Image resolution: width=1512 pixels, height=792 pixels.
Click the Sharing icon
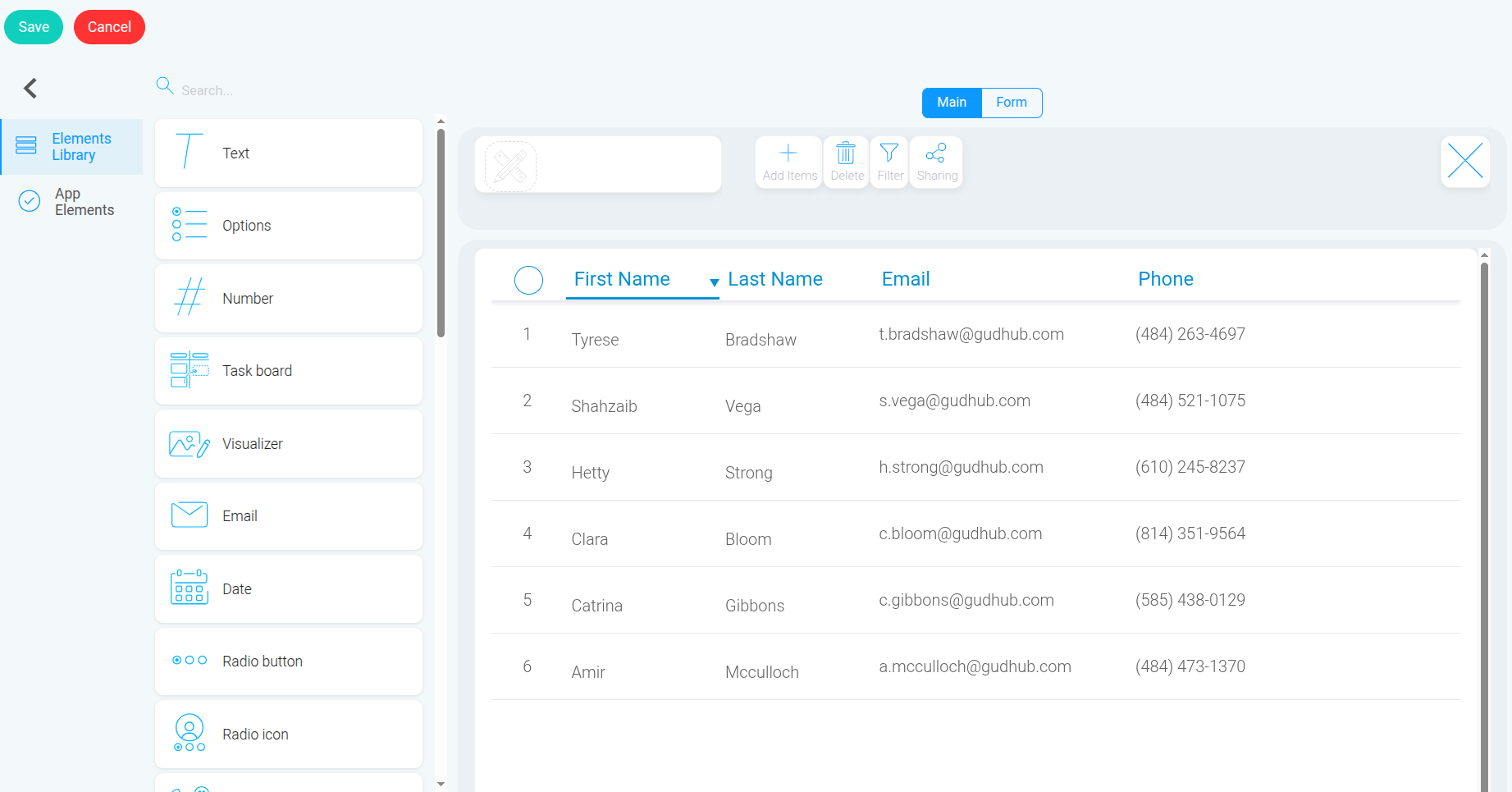point(936,153)
